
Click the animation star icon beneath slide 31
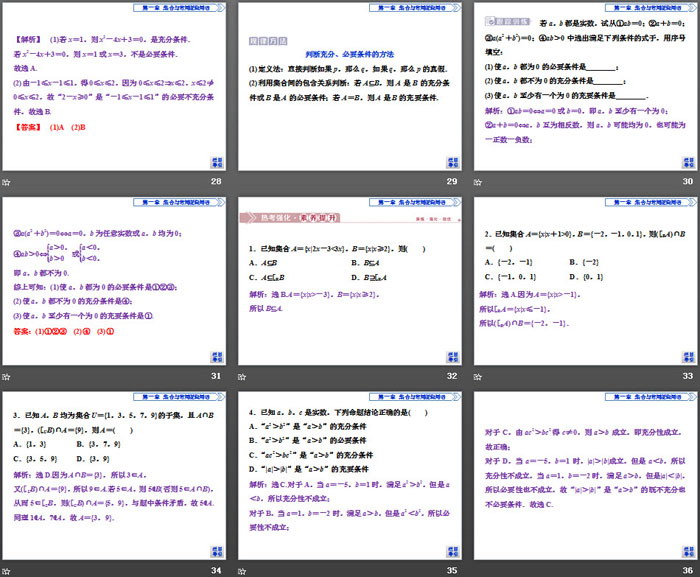(x=7, y=376)
